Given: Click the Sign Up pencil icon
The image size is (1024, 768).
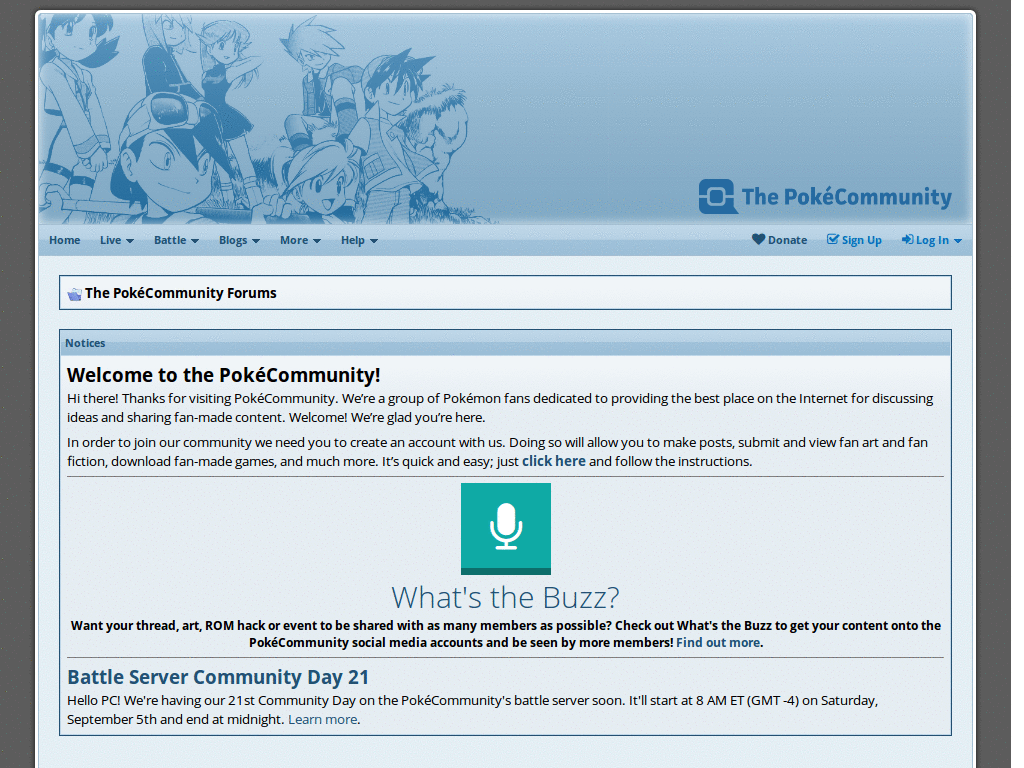Looking at the screenshot, I should tap(833, 239).
